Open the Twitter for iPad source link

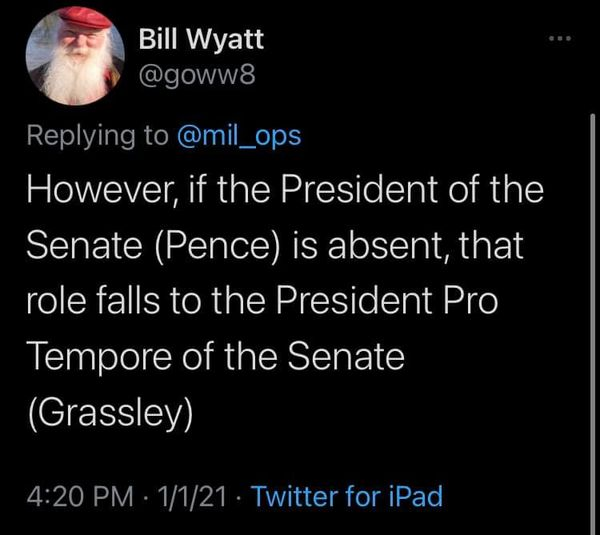pos(347,496)
